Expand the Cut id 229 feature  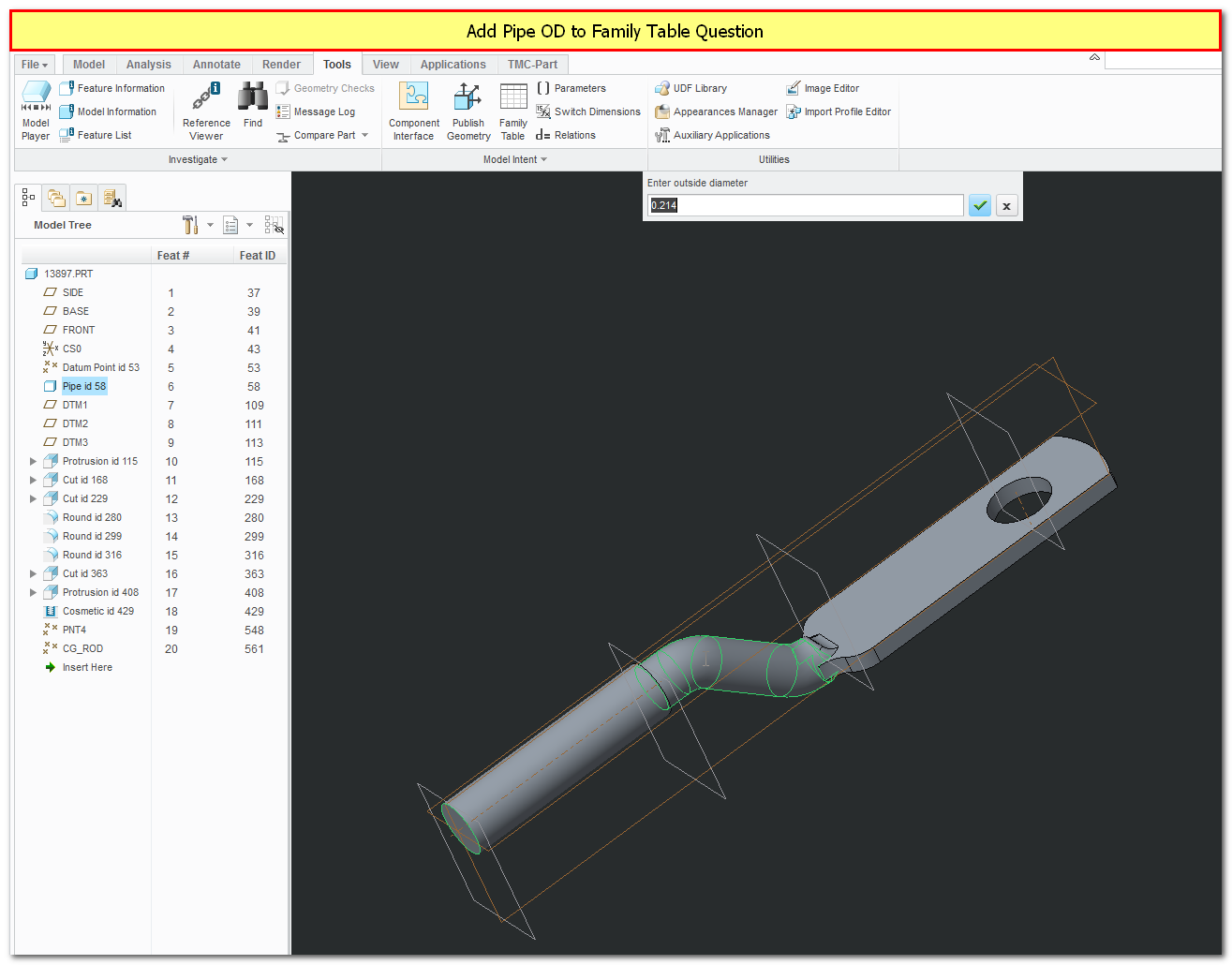point(34,498)
